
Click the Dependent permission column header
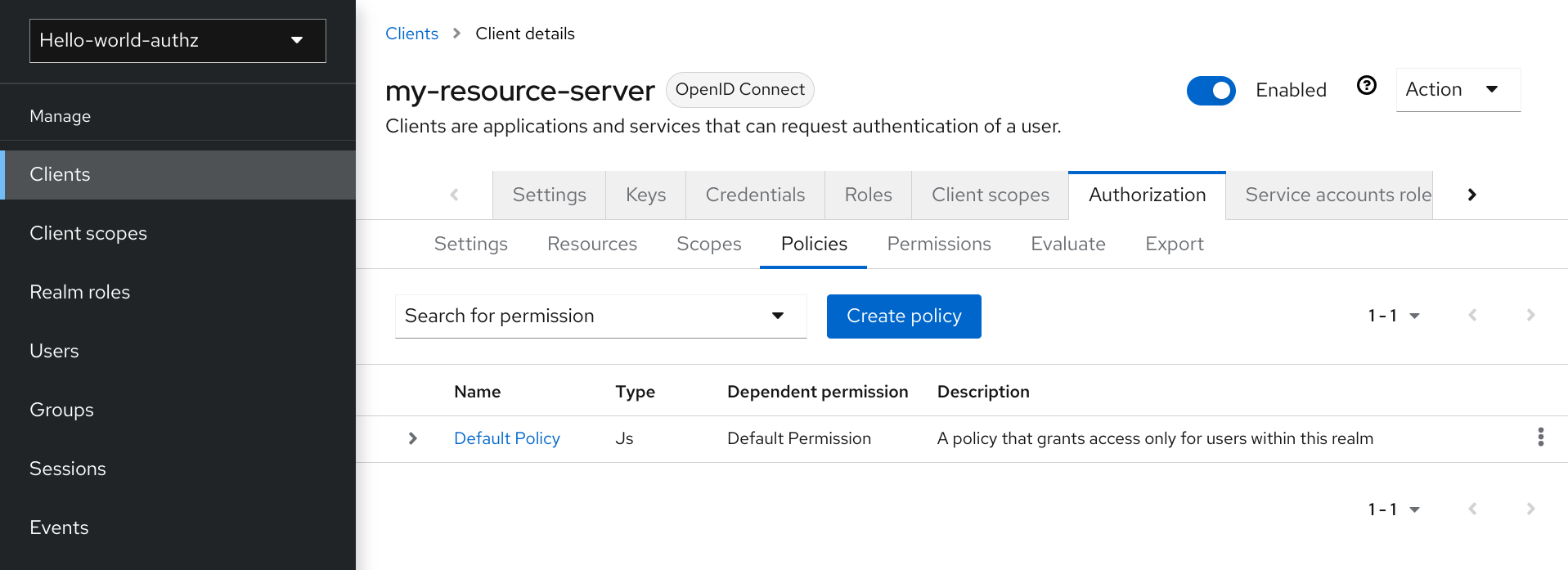[817, 392]
